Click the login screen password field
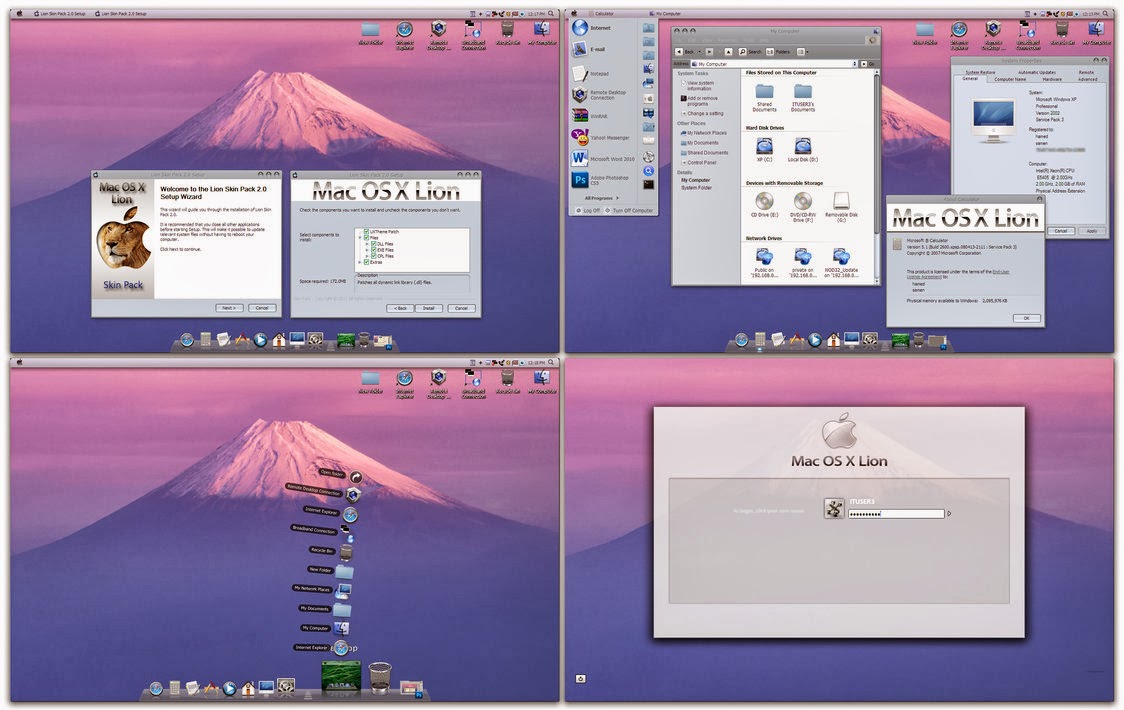Viewport: 1124px width, 710px height. (x=896, y=513)
